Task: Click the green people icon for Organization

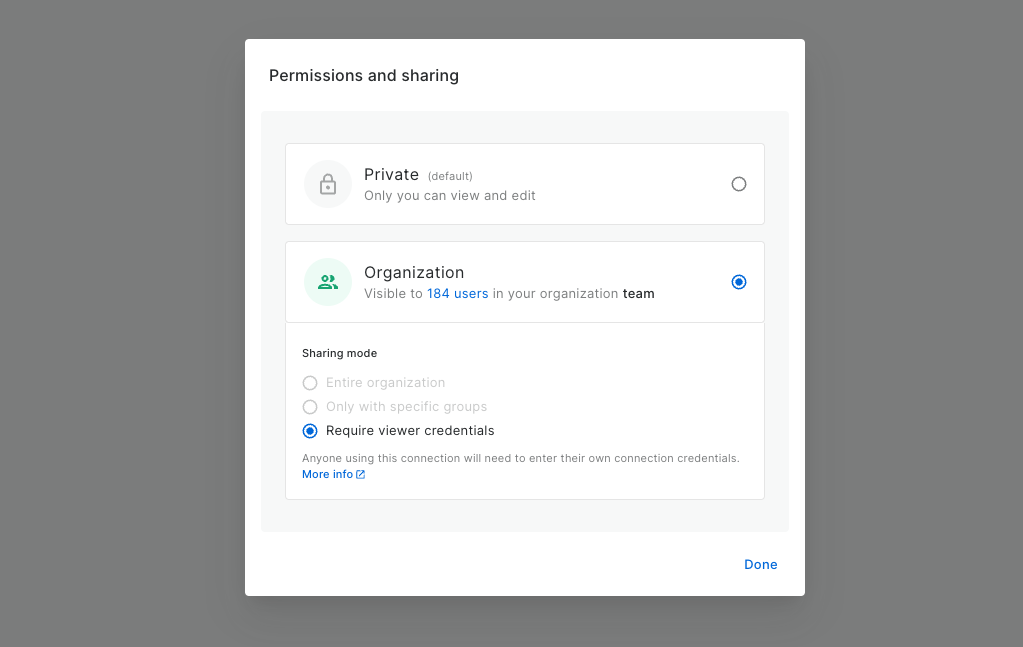Action: 328,282
